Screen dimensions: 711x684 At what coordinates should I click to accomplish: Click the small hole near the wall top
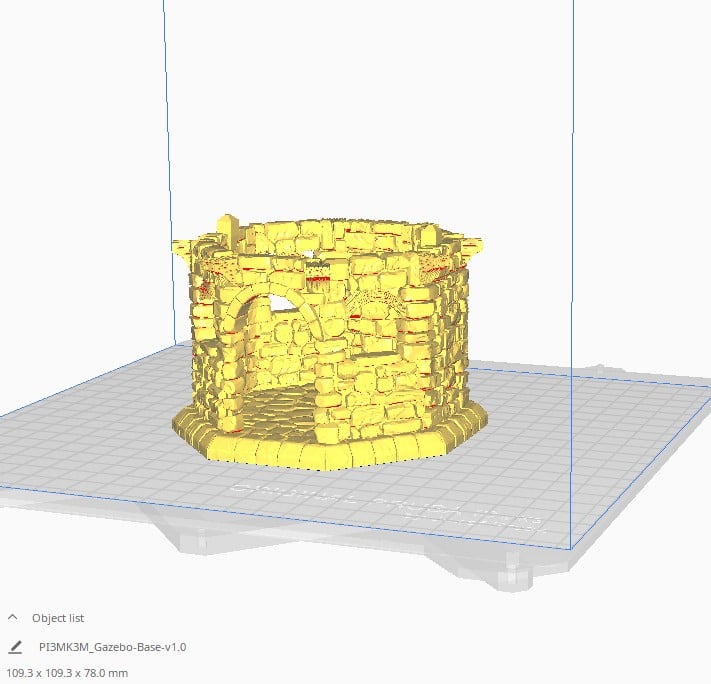[317, 255]
